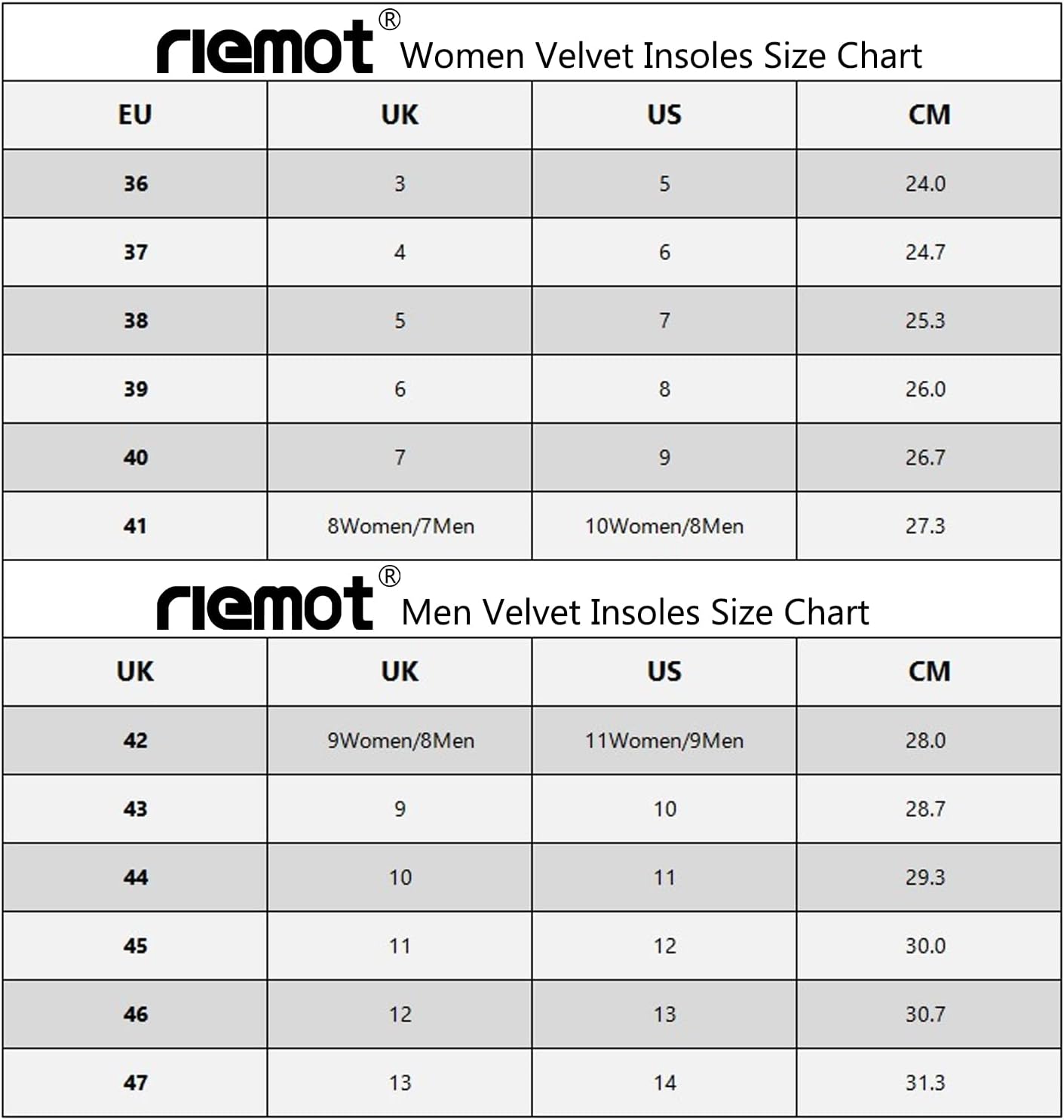Screen dimensions: 1064x1120
Task: Select size 42 row label
Action: pyautogui.click(x=135, y=740)
